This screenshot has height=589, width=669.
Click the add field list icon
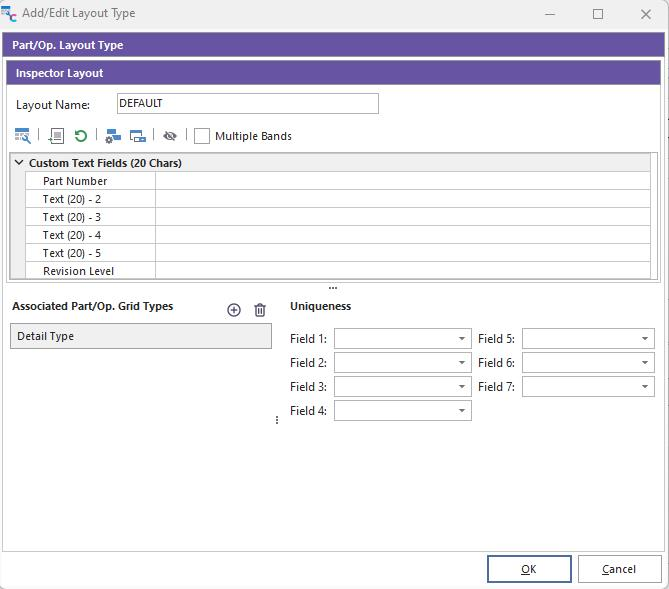pos(56,136)
